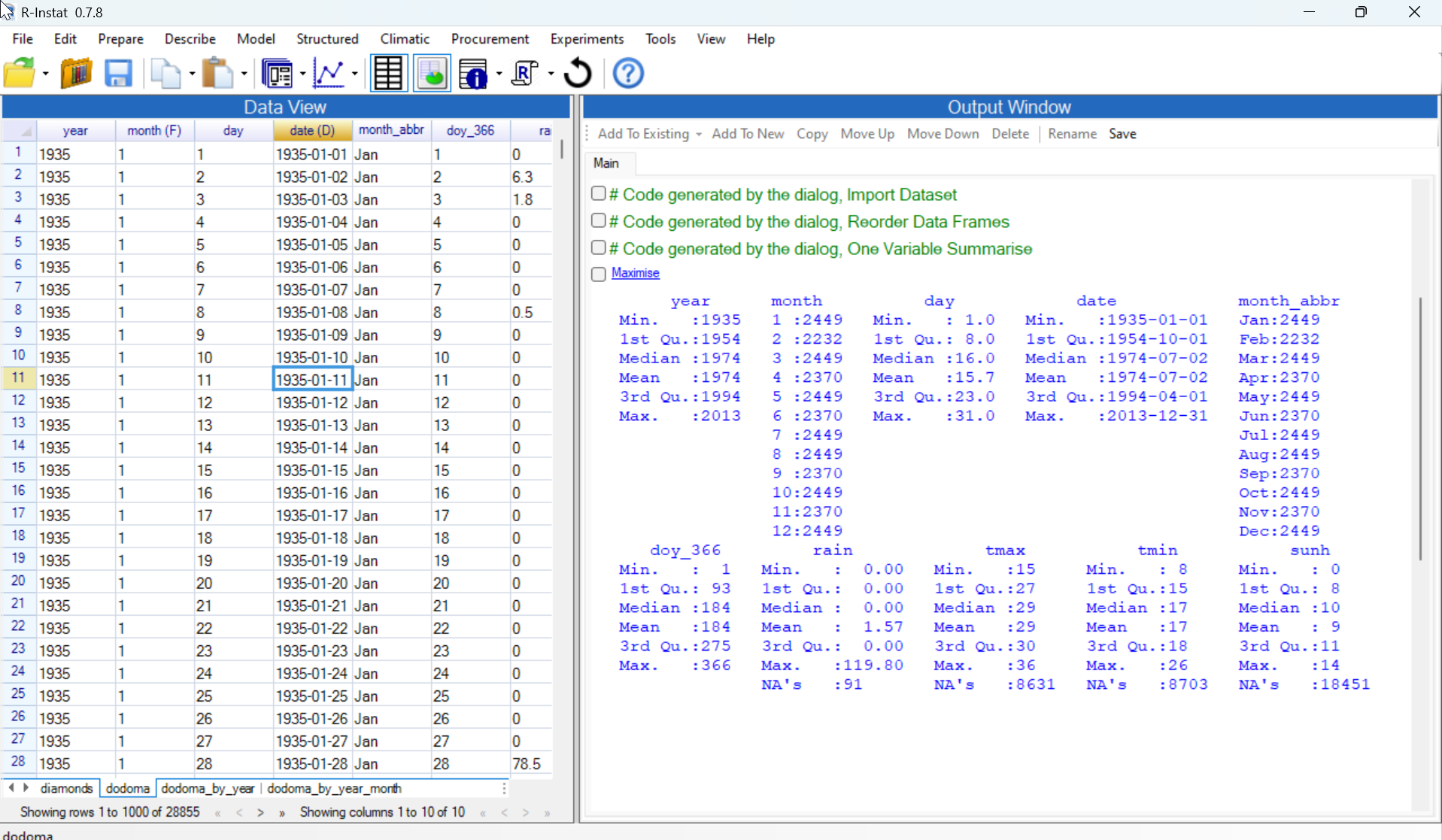Select the doy_366 column header
The image size is (1442, 840).
coord(470,131)
